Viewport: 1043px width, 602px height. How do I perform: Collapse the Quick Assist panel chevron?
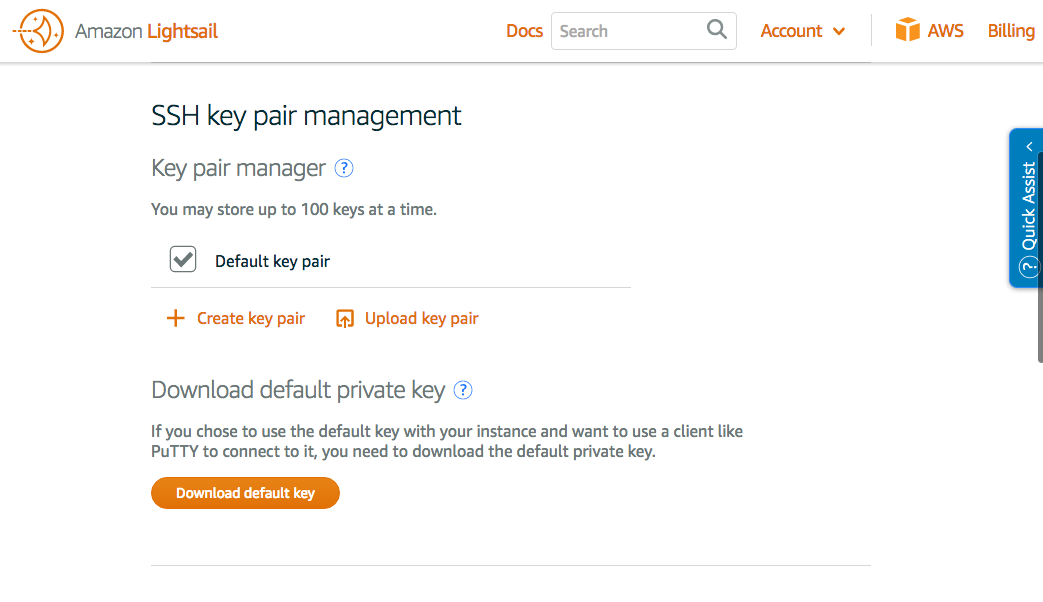click(1029, 147)
